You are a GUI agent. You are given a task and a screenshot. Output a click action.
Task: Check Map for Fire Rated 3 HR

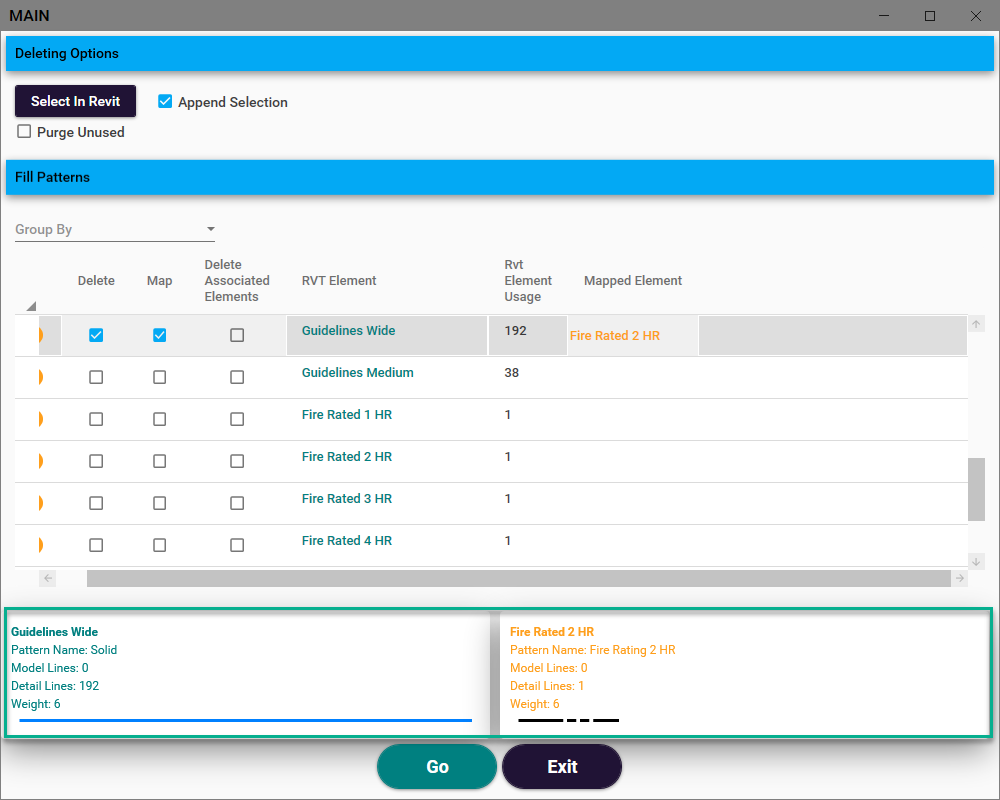159,503
